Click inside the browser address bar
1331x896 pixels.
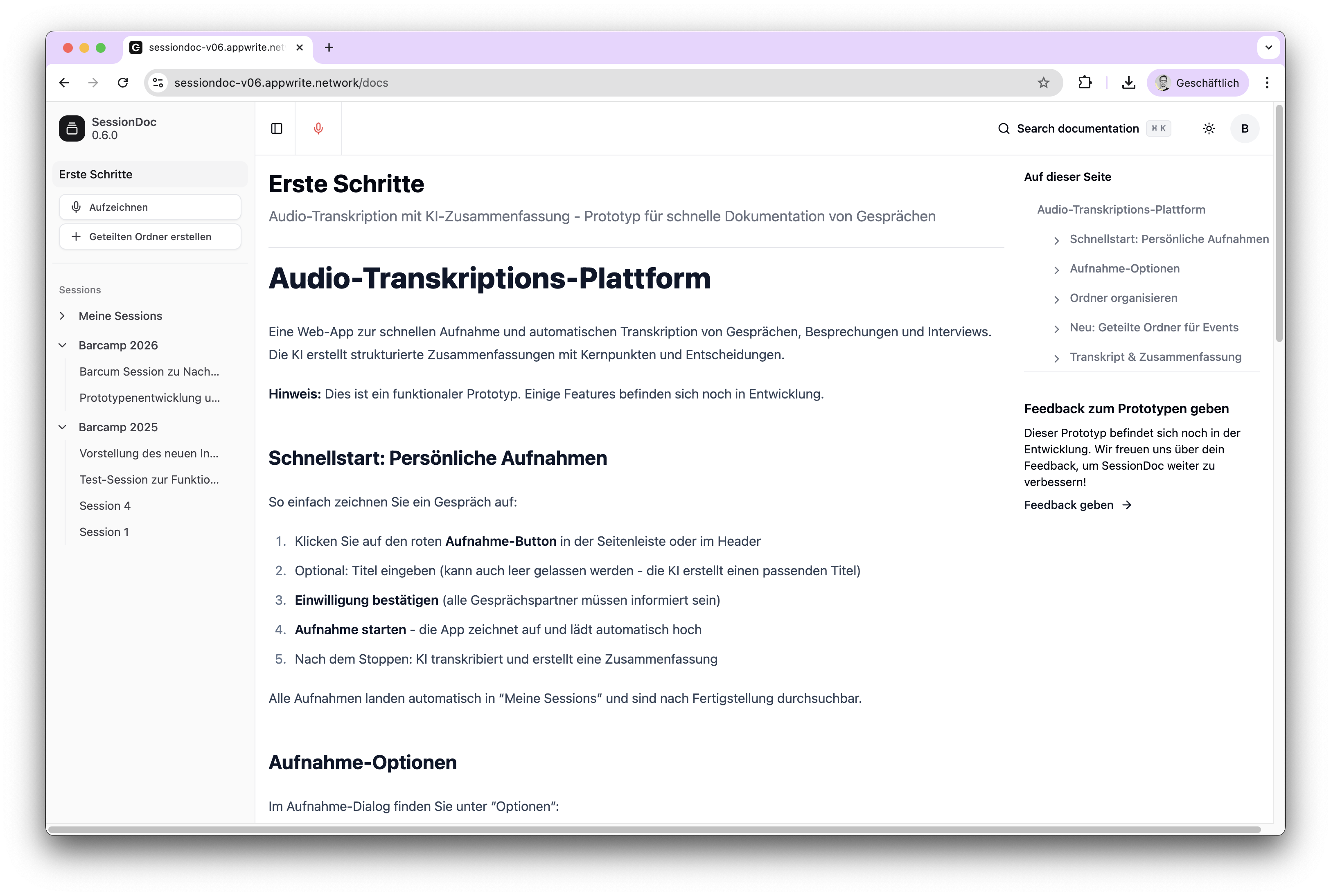point(400,82)
